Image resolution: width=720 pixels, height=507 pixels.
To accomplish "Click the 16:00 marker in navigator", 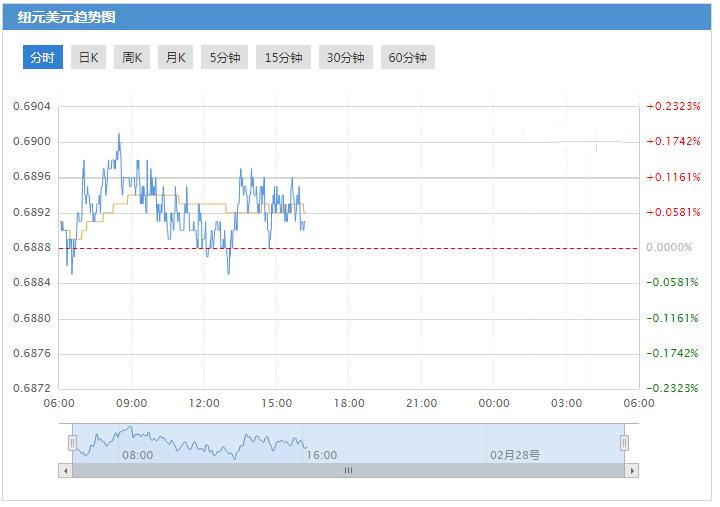I will click(x=321, y=454).
